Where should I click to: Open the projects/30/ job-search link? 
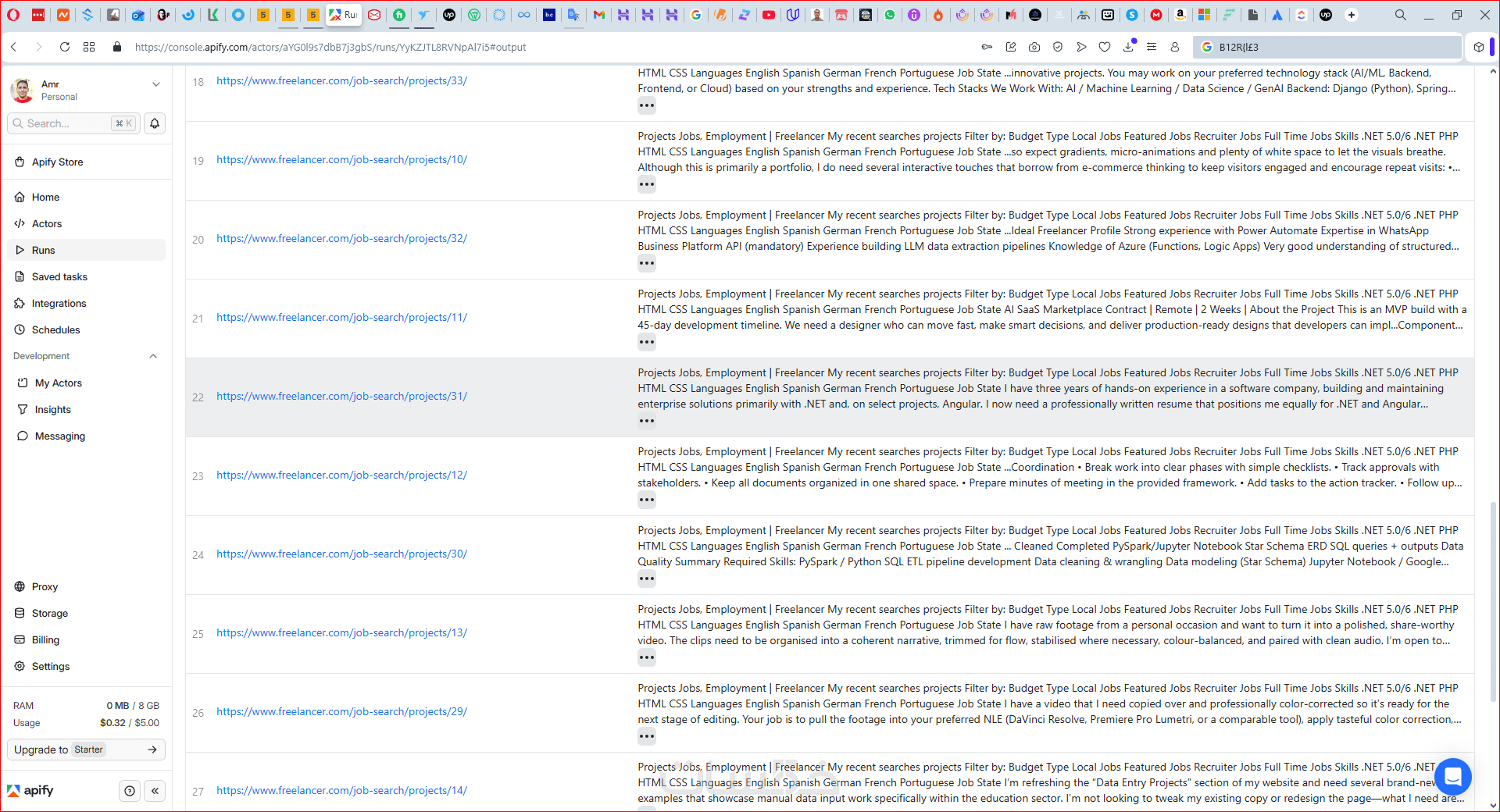click(x=341, y=554)
